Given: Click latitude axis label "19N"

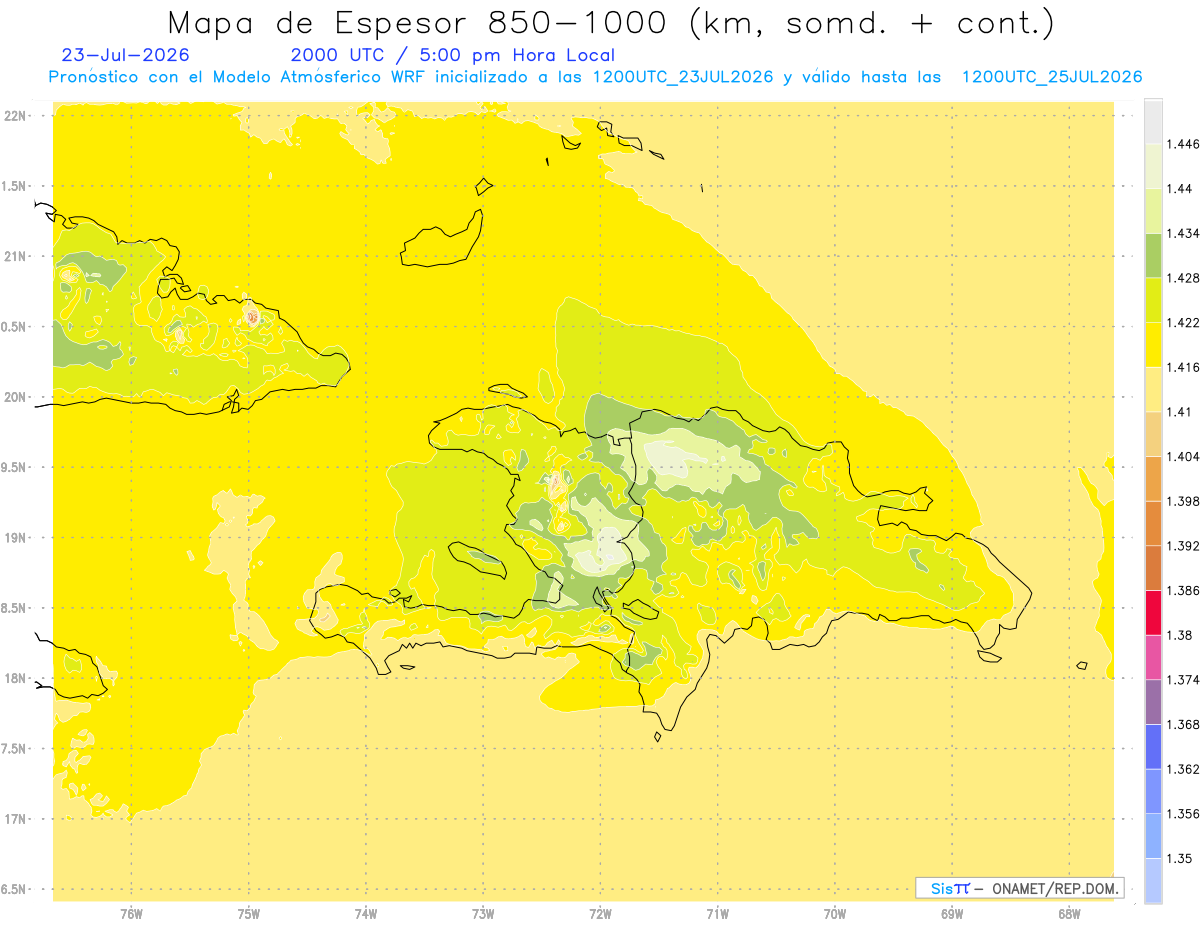Looking at the screenshot, I should point(16,538).
